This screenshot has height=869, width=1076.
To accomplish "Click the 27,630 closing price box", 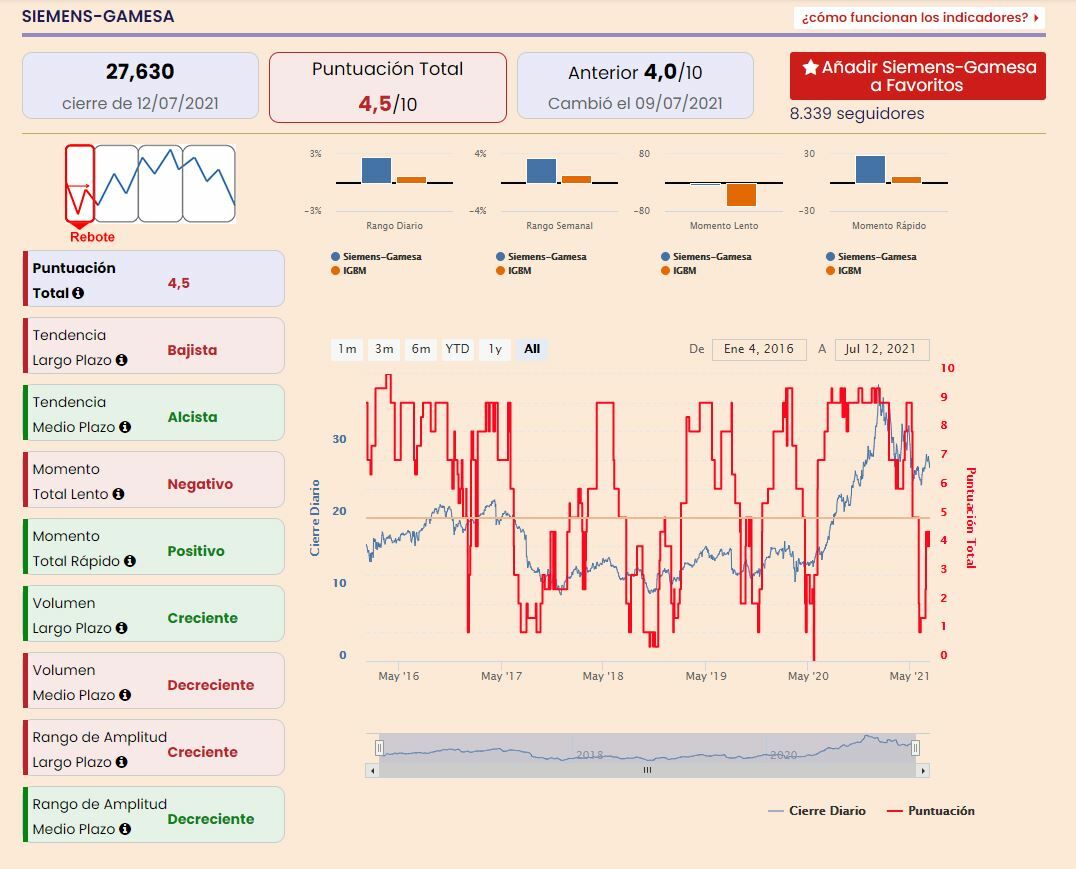I will tap(140, 86).
